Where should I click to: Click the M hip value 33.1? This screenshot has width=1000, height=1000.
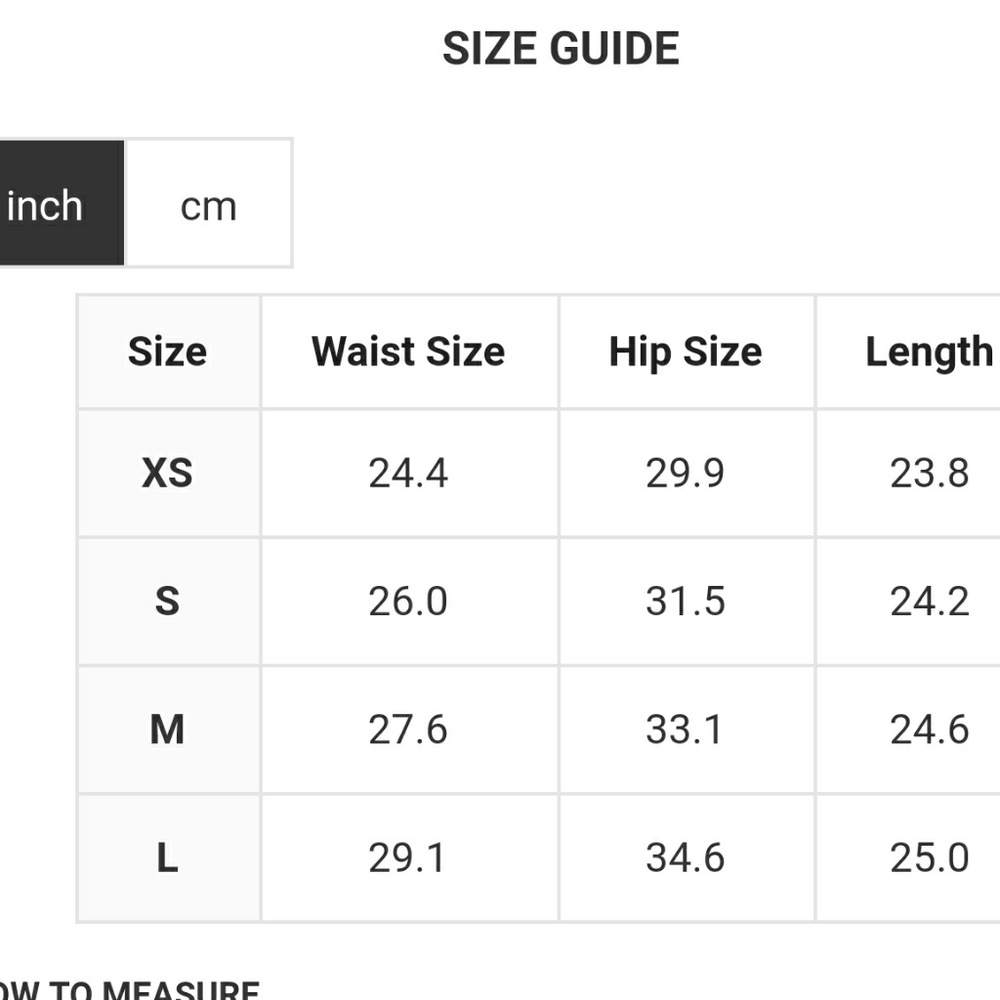coord(685,730)
